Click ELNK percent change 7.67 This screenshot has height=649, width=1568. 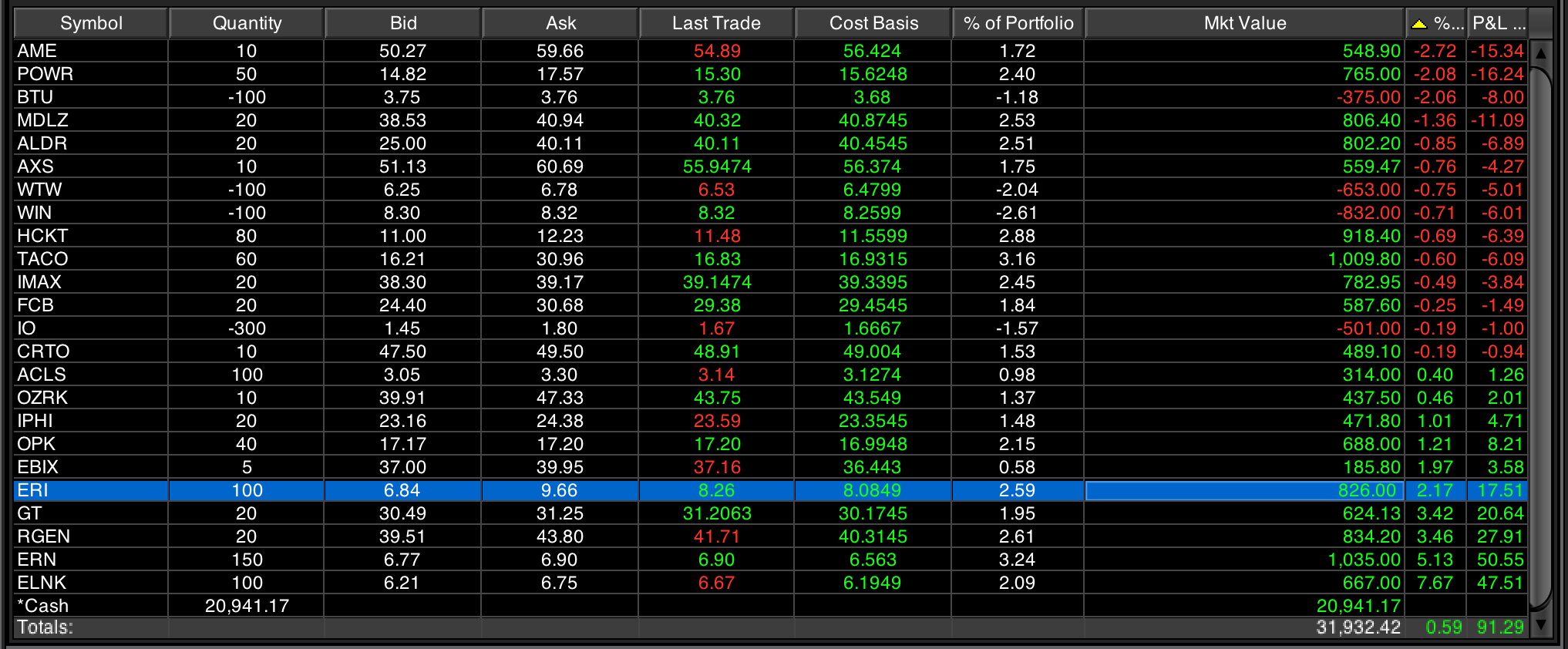point(1435,583)
